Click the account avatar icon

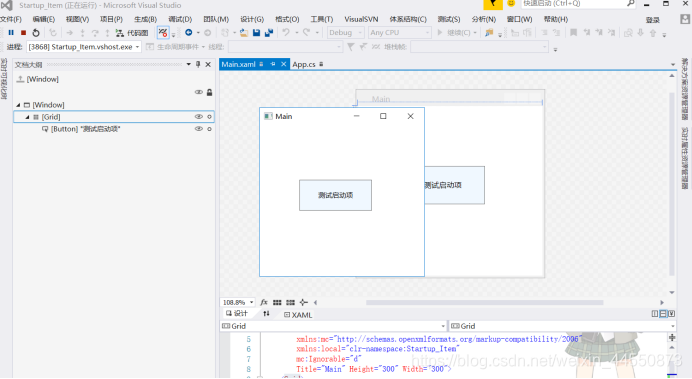pos(684,19)
